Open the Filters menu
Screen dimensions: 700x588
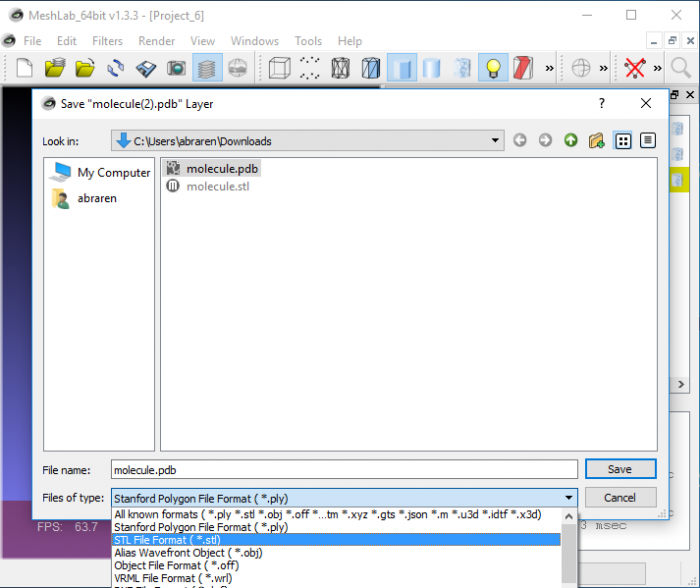point(107,41)
